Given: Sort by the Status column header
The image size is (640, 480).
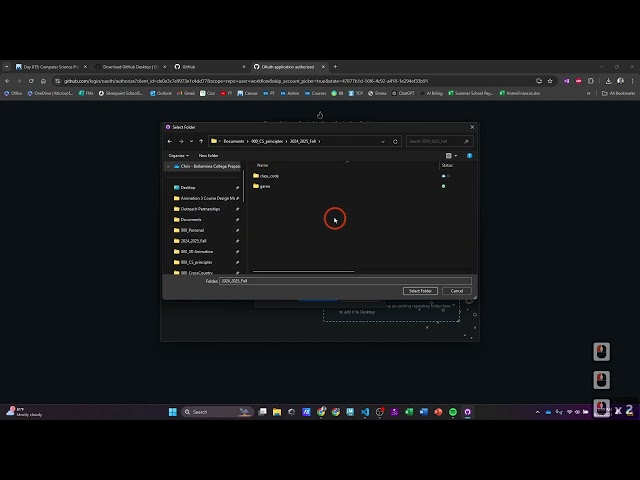Looking at the screenshot, I should (447, 165).
